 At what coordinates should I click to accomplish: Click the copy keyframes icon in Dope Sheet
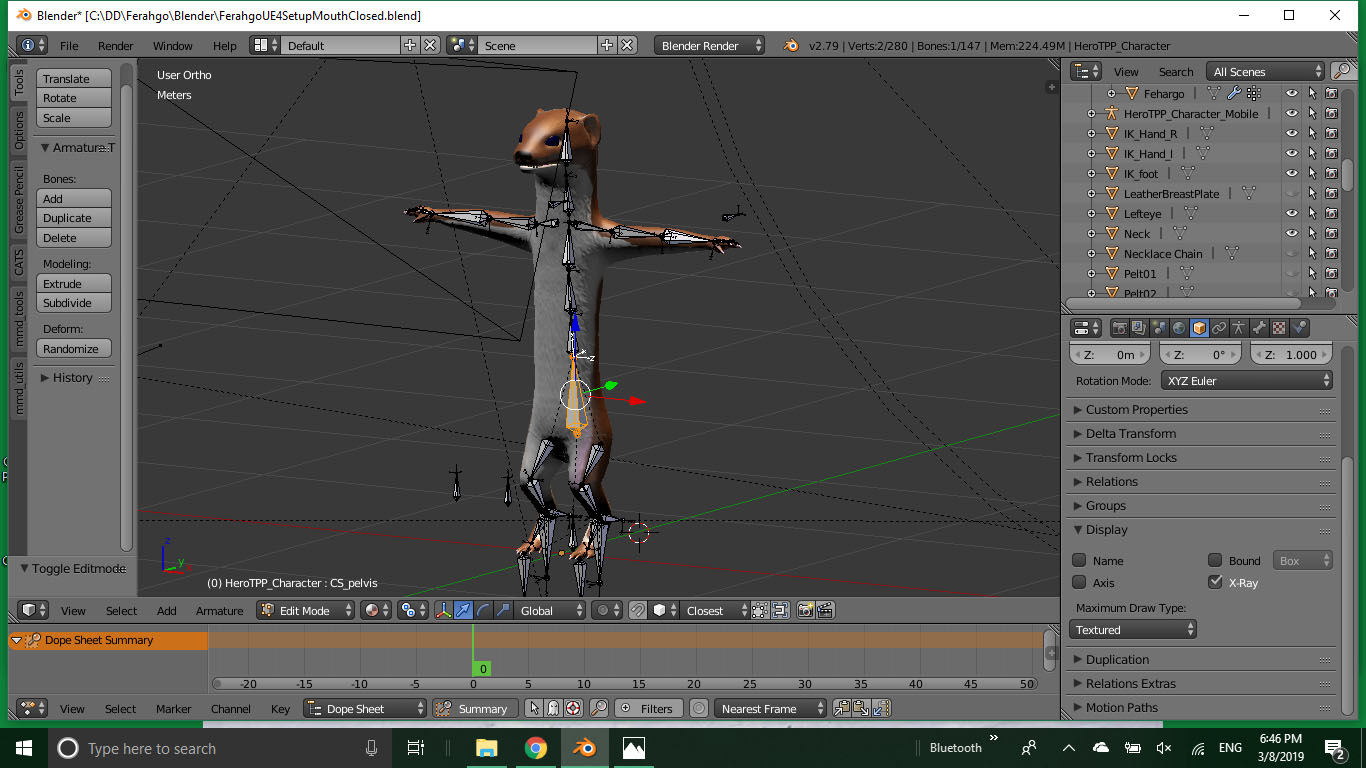[x=841, y=708]
